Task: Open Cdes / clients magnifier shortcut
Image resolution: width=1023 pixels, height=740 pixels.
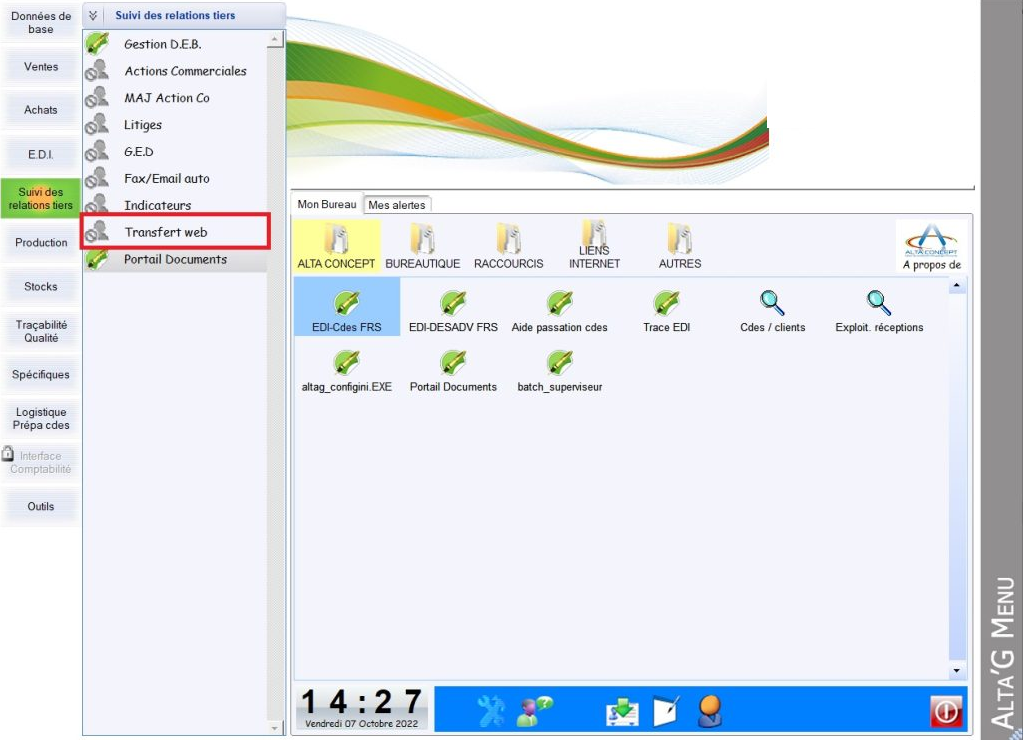Action: [x=772, y=309]
